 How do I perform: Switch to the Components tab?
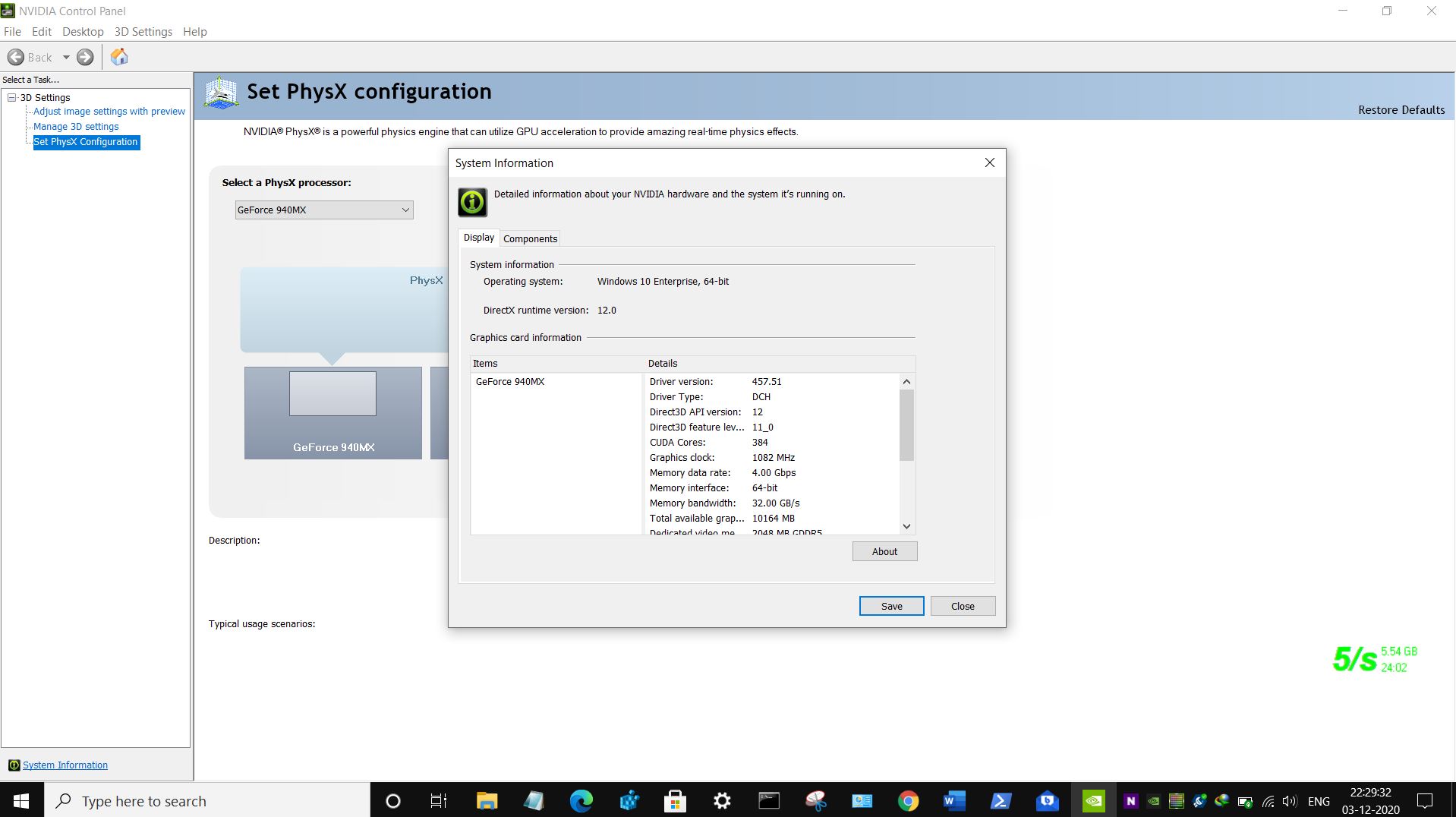pyautogui.click(x=530, y=238)
